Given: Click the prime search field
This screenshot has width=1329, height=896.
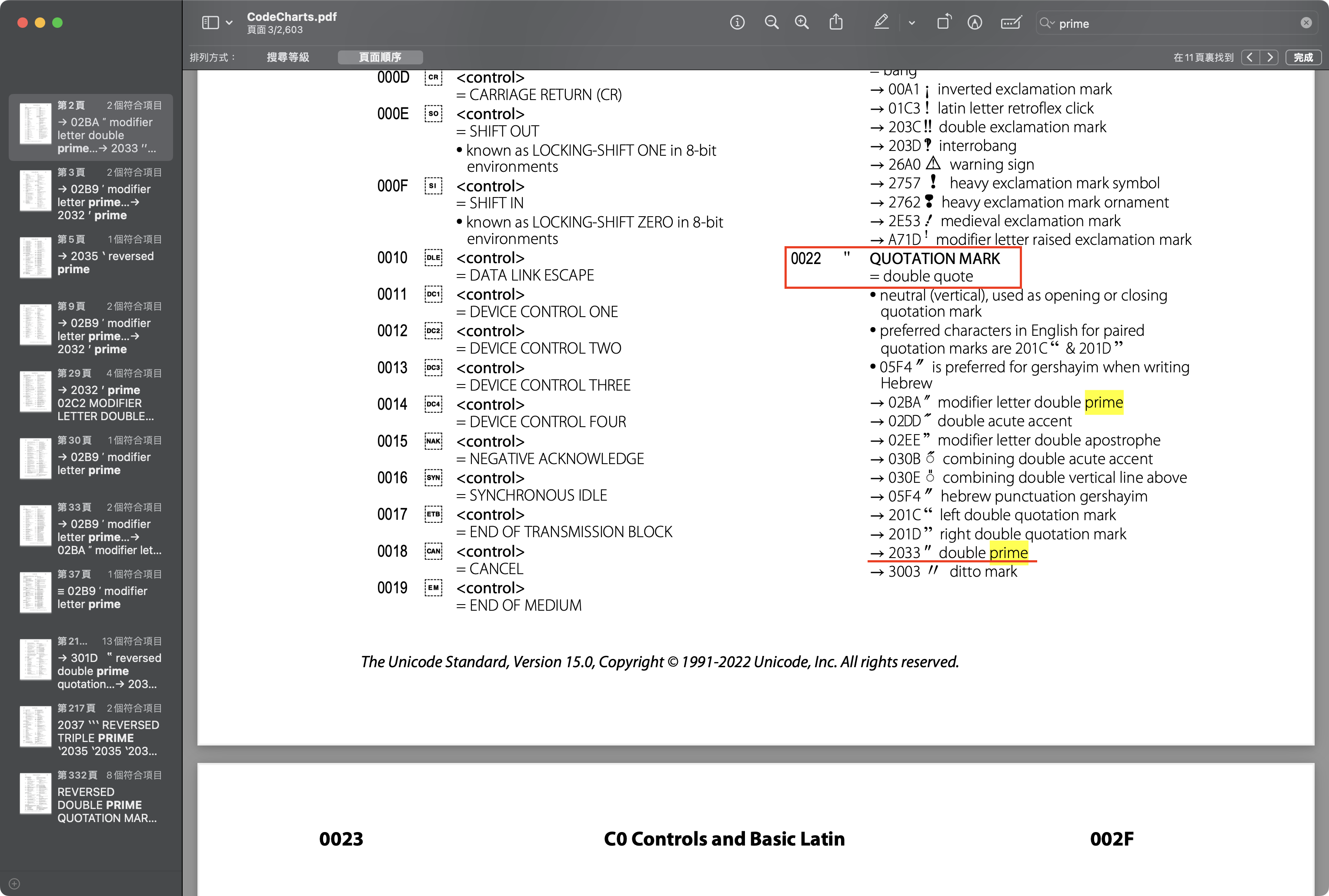Looking at the screenshot, I should [1171, 23].
